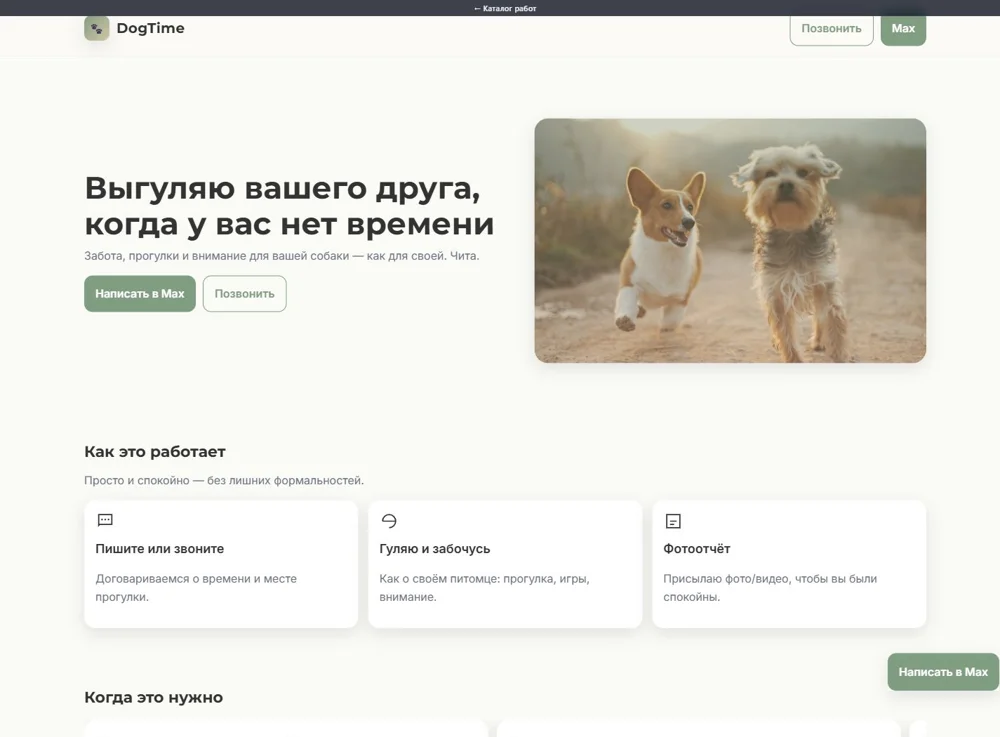Image resolution: width=1000 pixels, height=737 pixels.
Task: Click the header Позвонить button
Action: point(831,29)
